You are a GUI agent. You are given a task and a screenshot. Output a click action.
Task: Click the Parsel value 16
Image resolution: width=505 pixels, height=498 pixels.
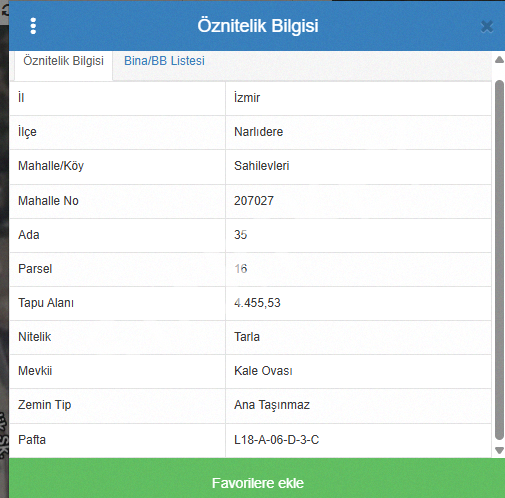click(241, 269)
